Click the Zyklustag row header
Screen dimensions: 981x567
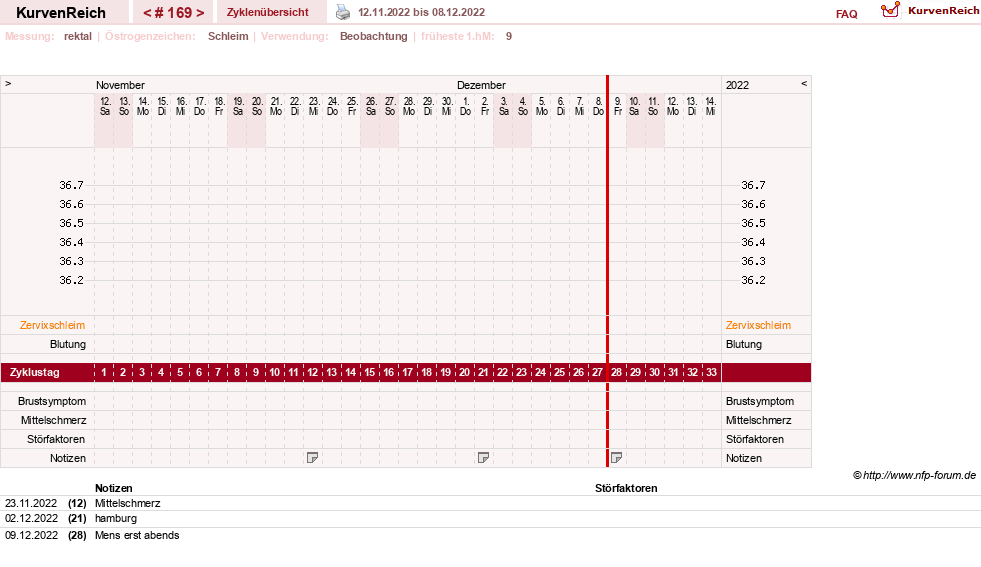tap(34, 372)
